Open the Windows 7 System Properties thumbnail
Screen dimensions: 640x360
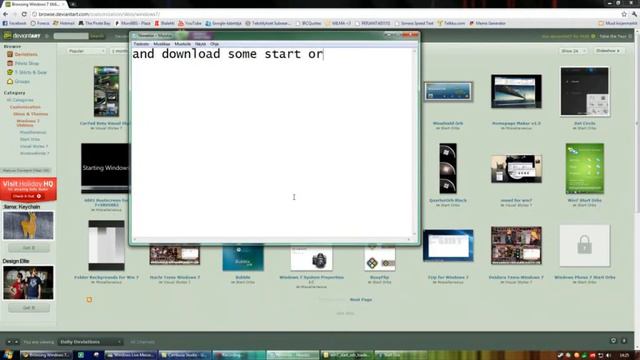tap(311, 258)
